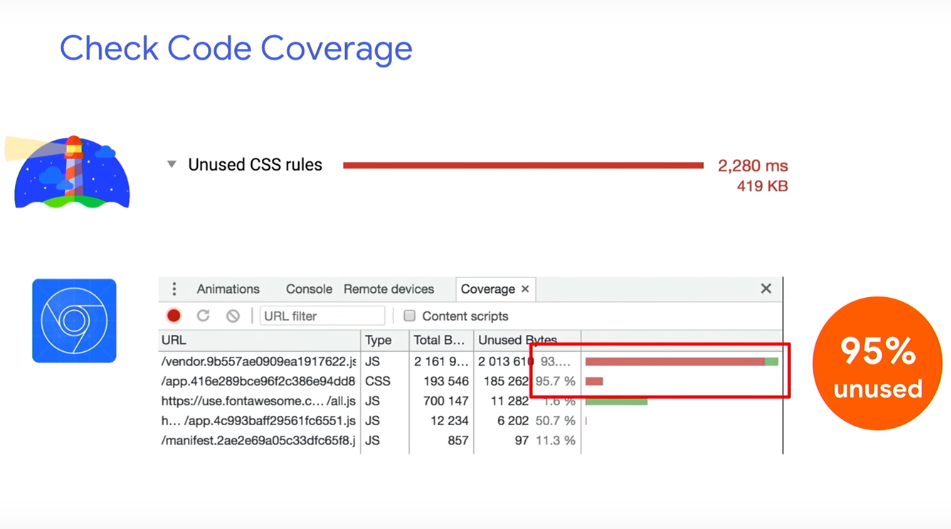Sort by the Total Bytes column header
Image resolution: width=951 pixels, height=529 pixels.
pyautogui.click(x=442, y=340)
